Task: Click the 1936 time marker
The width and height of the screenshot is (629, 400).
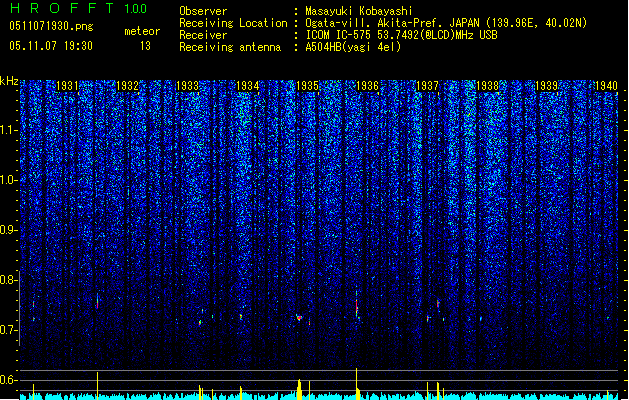Action: pyautogui.click(x=367, y=86)
